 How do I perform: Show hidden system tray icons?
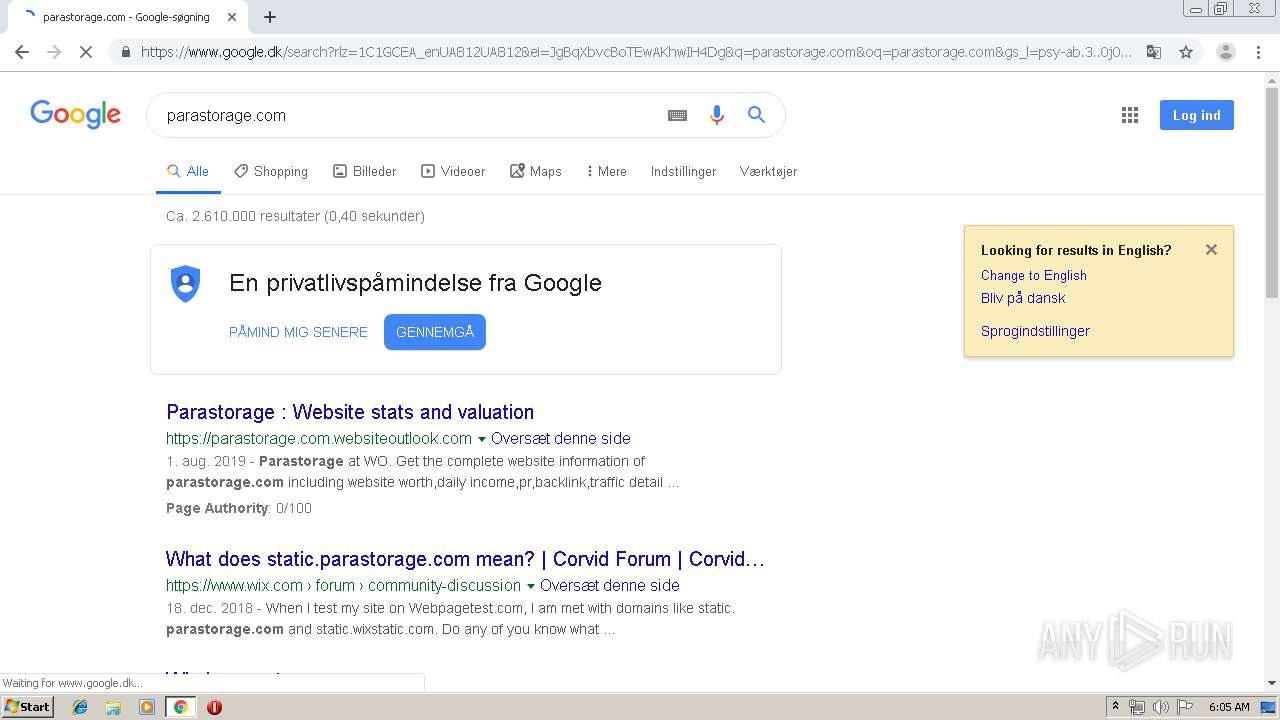pos(1115,707)
